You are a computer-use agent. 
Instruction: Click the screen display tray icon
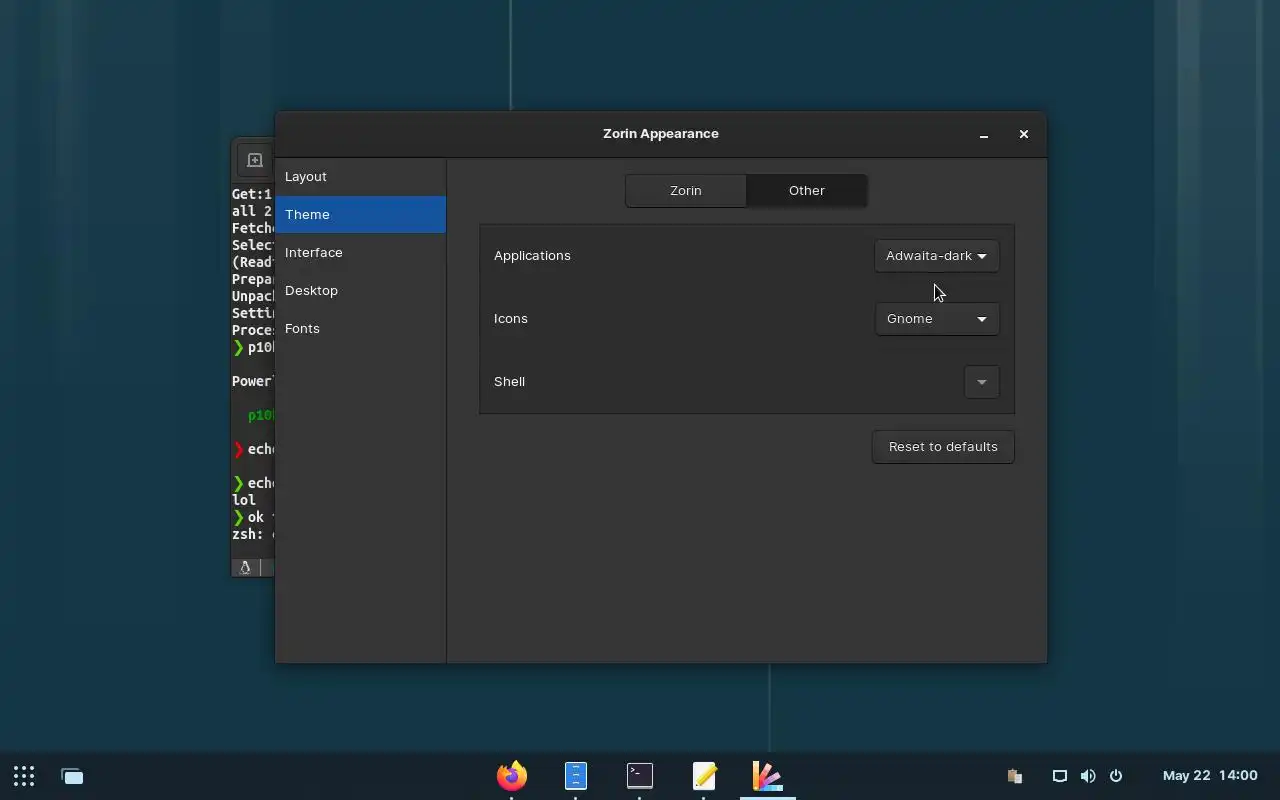pos(1060,776)
